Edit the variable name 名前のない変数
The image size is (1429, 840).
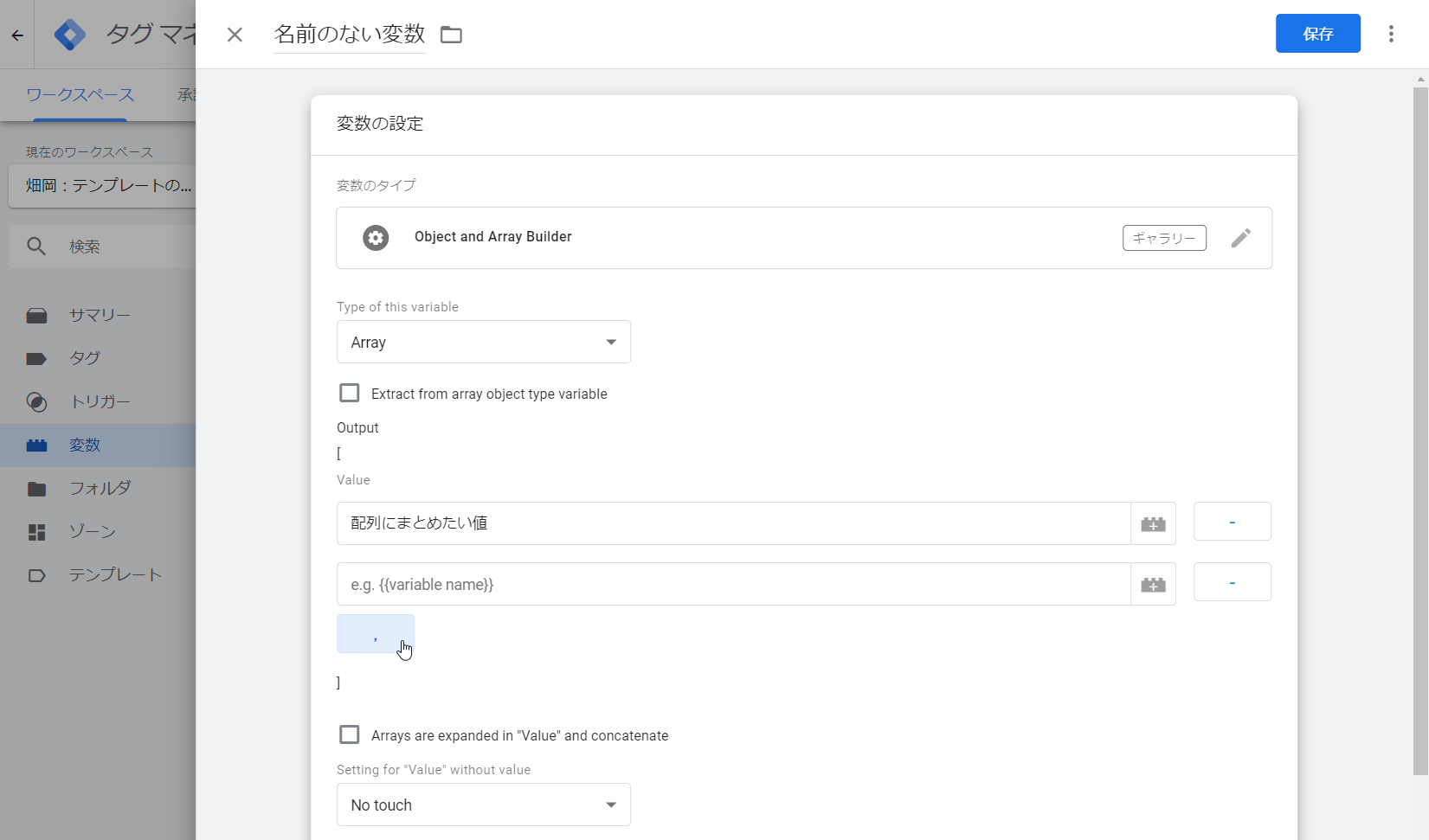point(350,34)
